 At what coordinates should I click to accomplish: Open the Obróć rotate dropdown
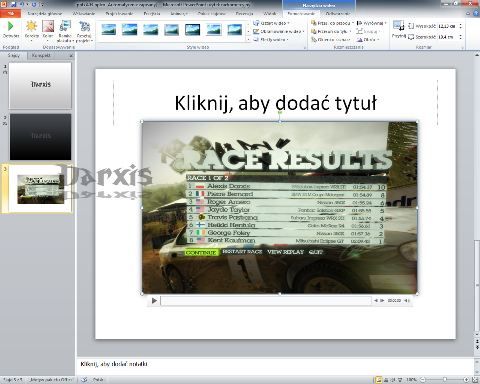click(367, 40)
